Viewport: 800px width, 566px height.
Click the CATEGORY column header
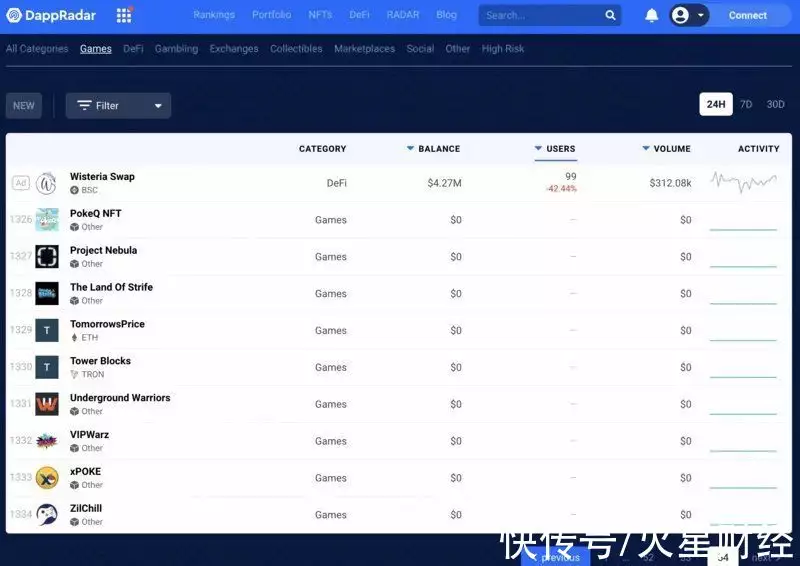pyautogui.click(x=322, y=149)
